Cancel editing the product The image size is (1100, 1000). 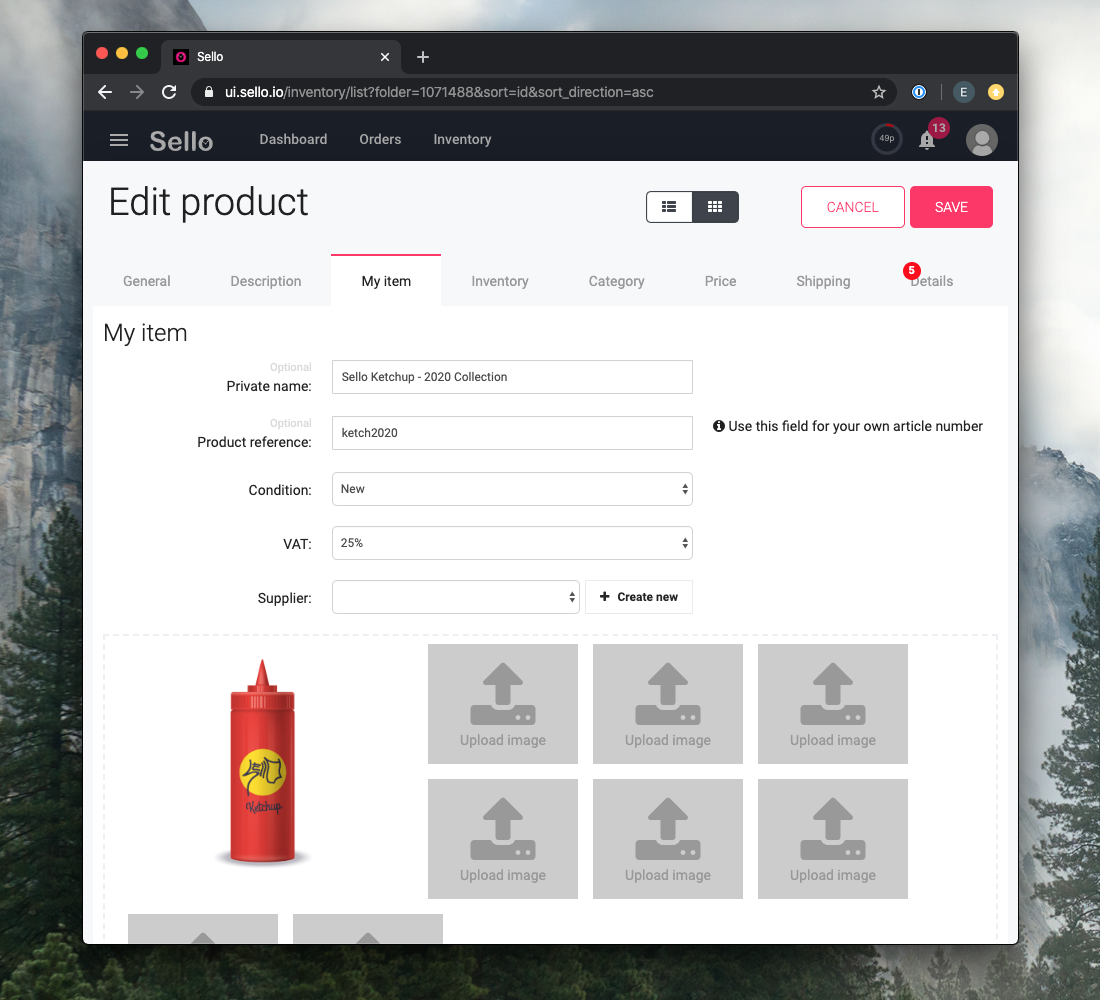click(x=852, y=207)
